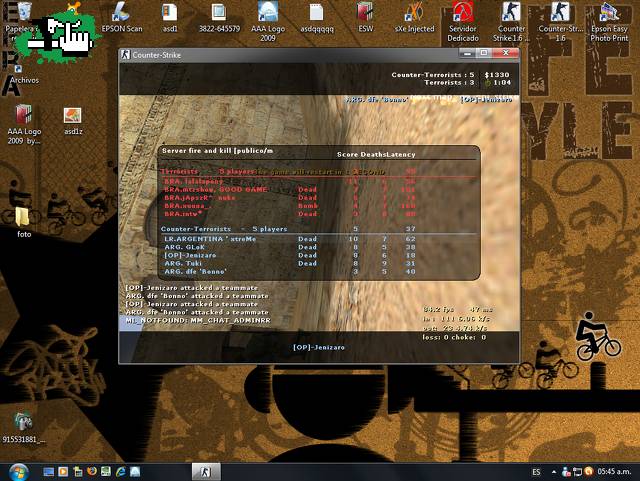The image size is (640, 481).
Task: Launch the sXe Injected shortcut
Action: (x=414, y=17)
